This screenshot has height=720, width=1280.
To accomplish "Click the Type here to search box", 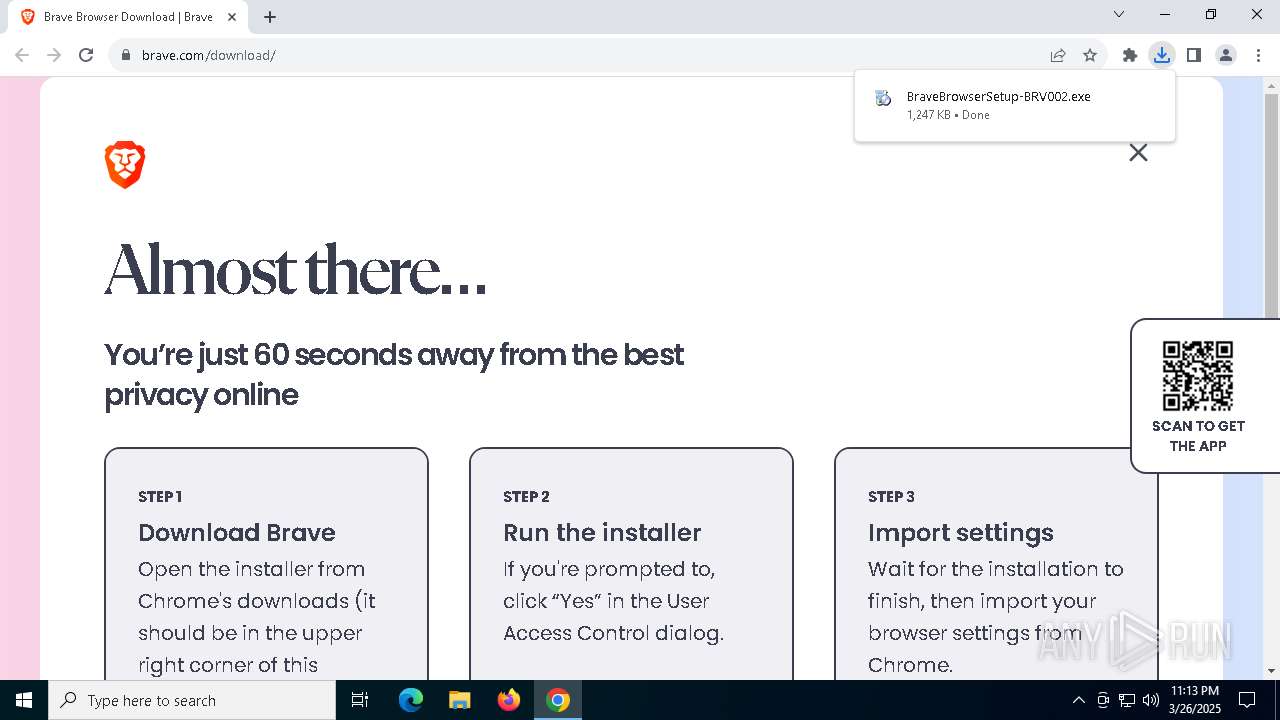I will pos(192,700).
